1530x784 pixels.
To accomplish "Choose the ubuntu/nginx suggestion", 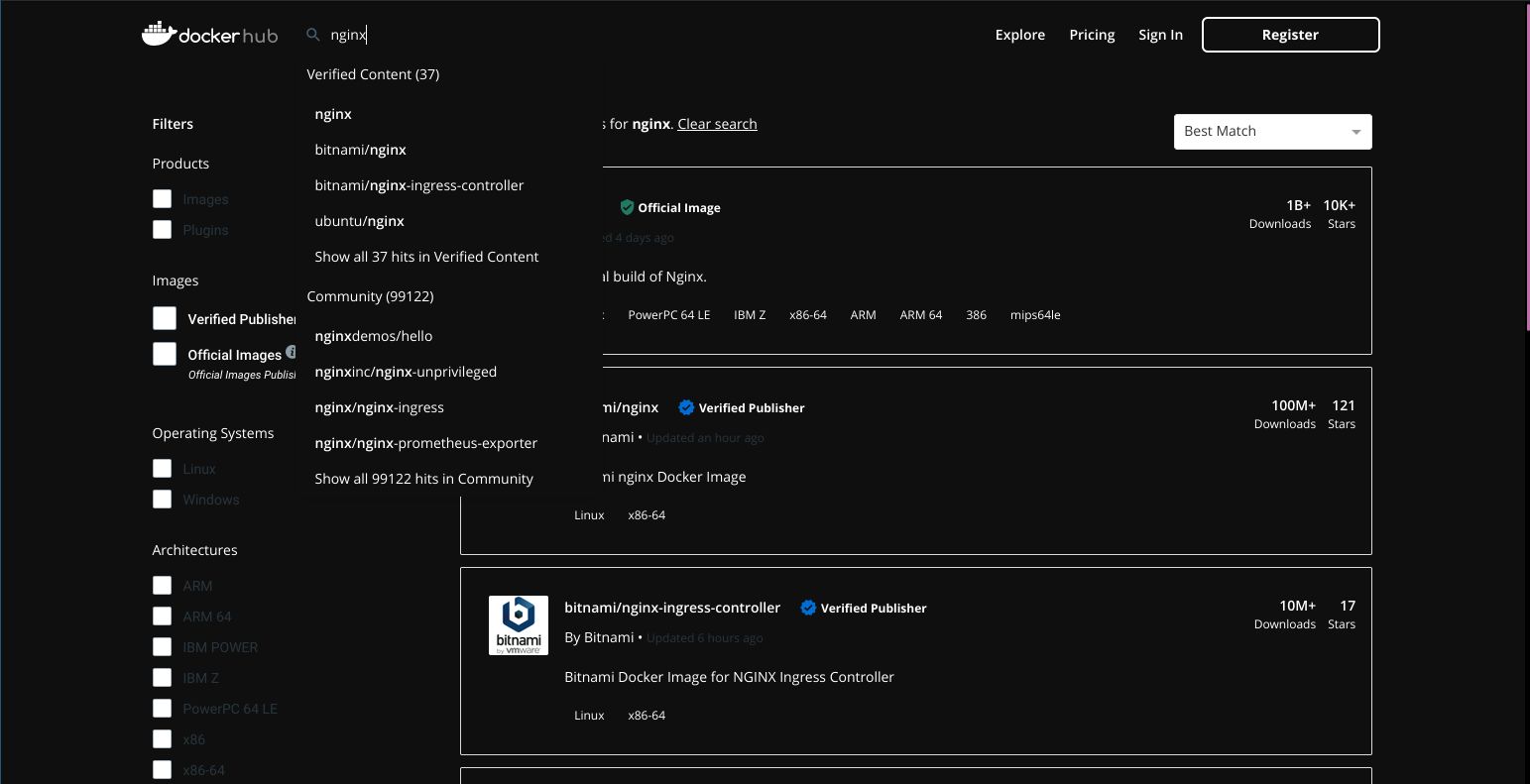I will (x=360, y=221).
